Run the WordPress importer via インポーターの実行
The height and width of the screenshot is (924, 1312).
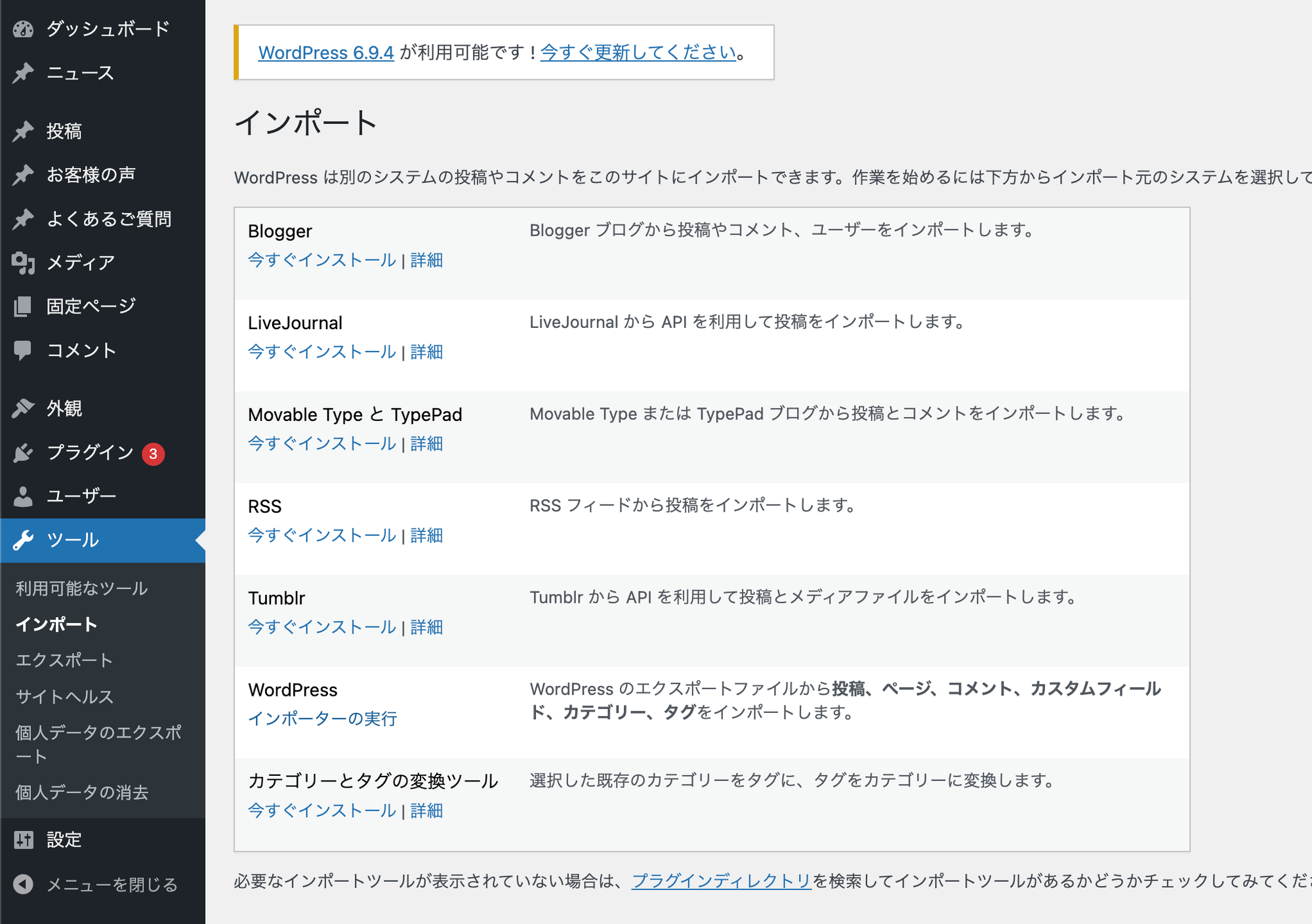click(323, 719)
